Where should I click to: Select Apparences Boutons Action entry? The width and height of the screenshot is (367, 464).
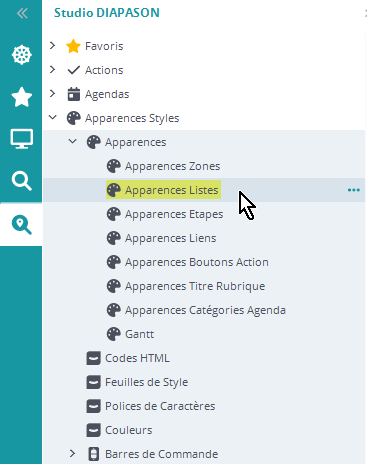[x=197, y=262]
